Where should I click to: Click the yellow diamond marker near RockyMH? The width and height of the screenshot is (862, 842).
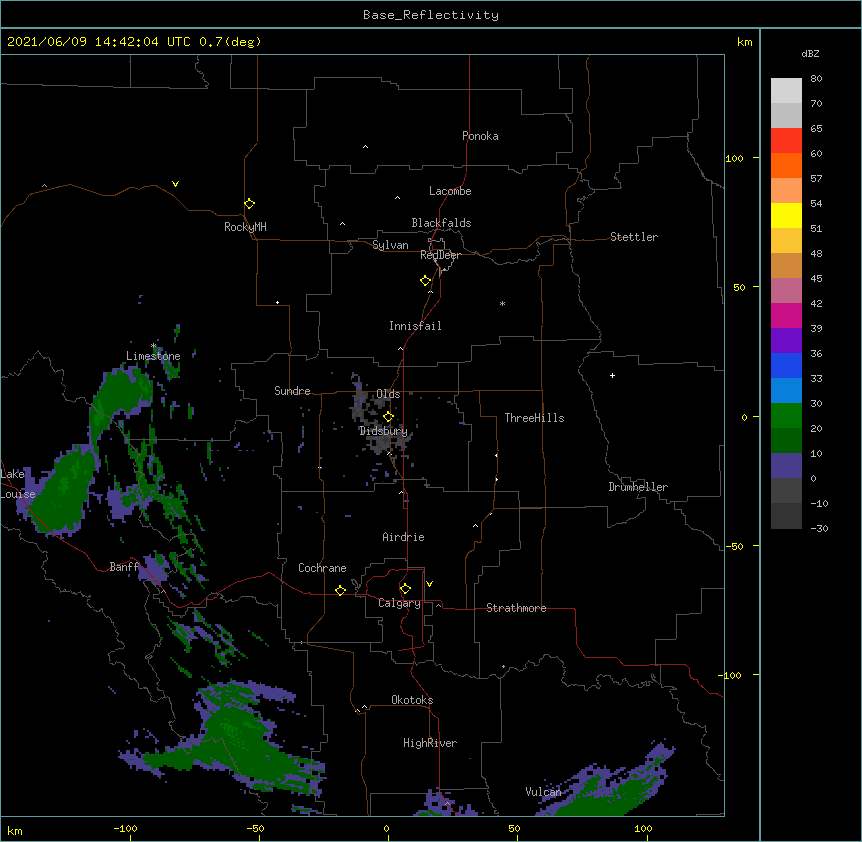(x=249, y=203)
